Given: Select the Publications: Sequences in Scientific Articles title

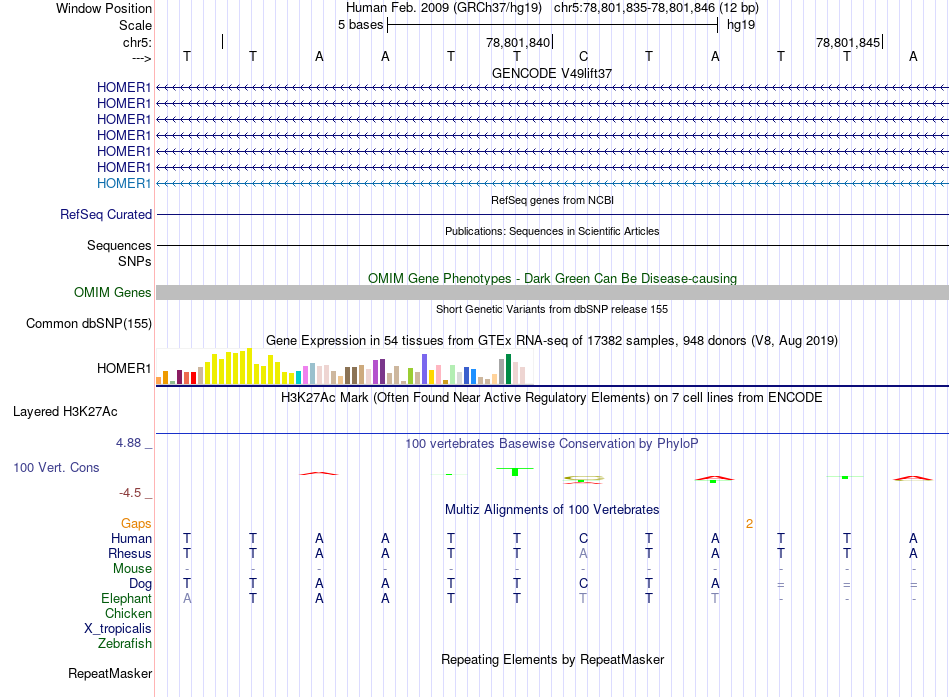Looking at the screenshot, I should pos(552,231).
